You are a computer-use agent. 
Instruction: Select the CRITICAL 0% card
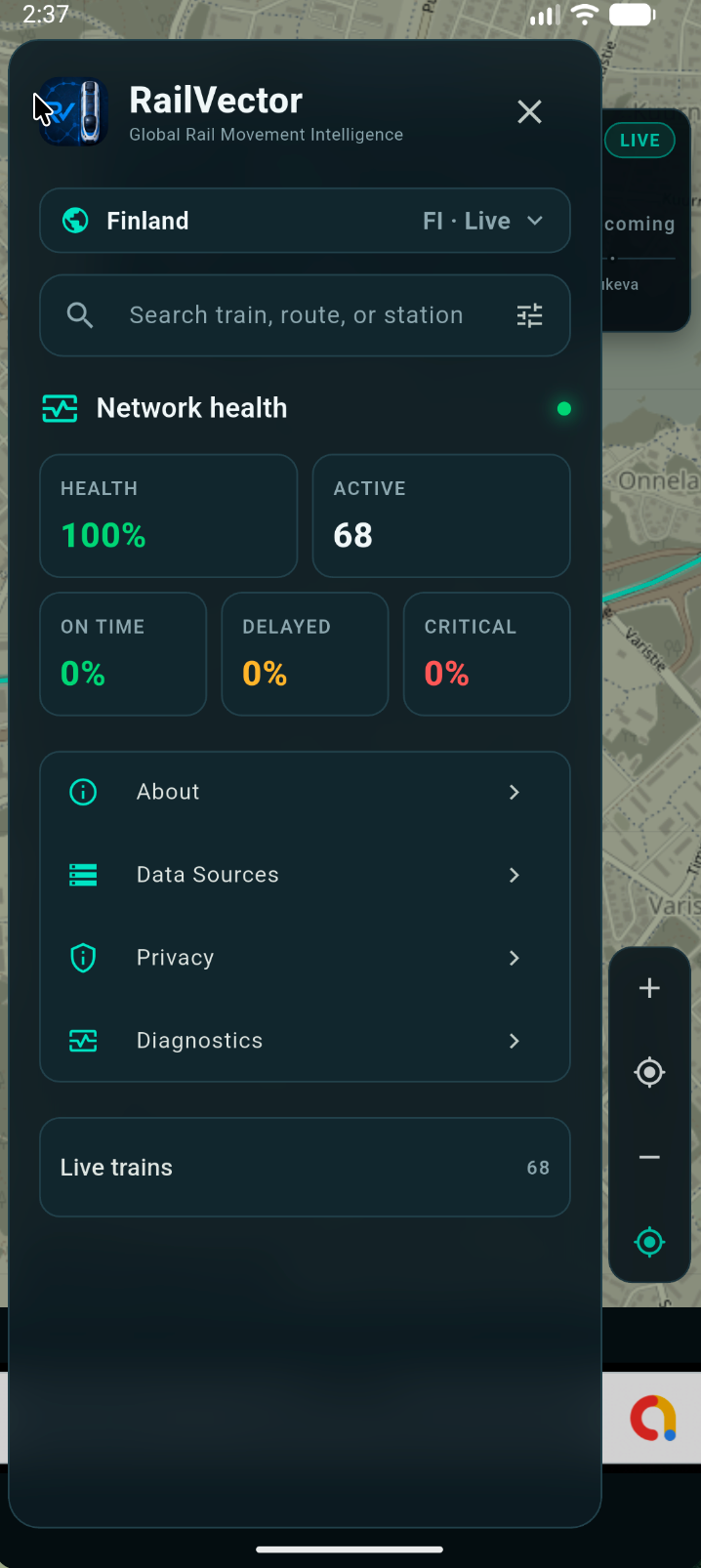486,654
